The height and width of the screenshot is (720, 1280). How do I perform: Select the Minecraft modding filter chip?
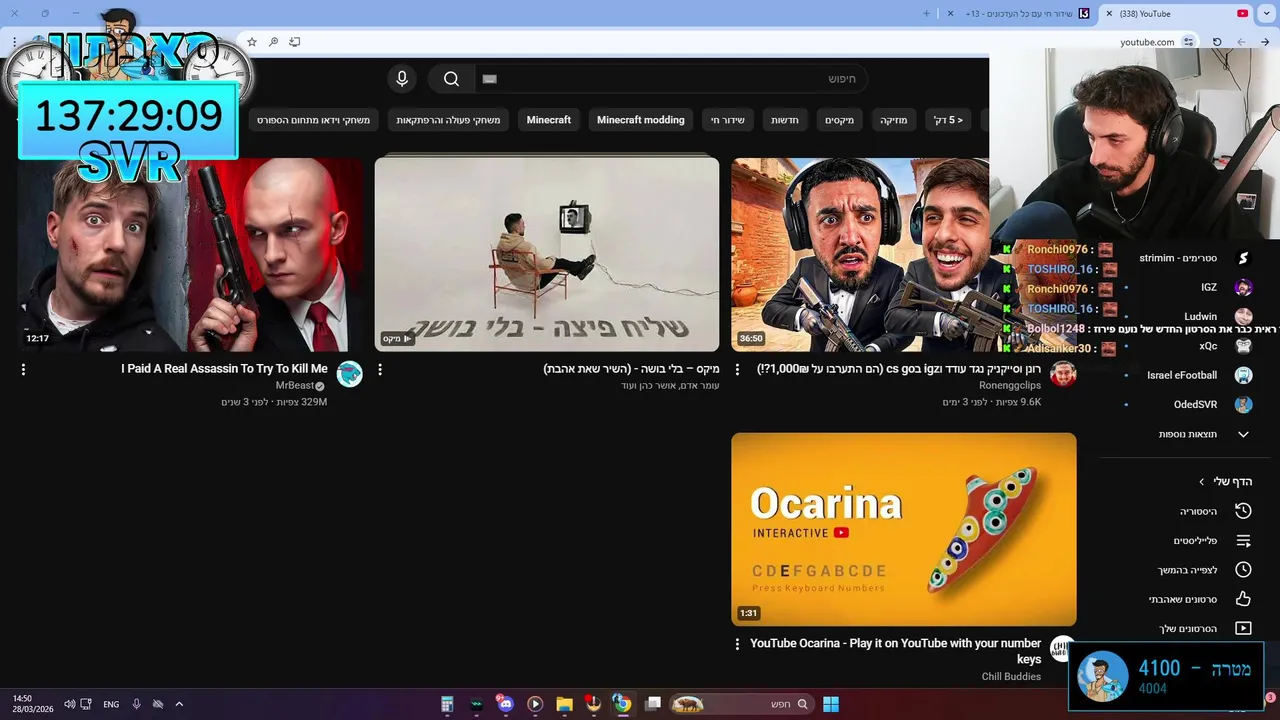[641, 120]
